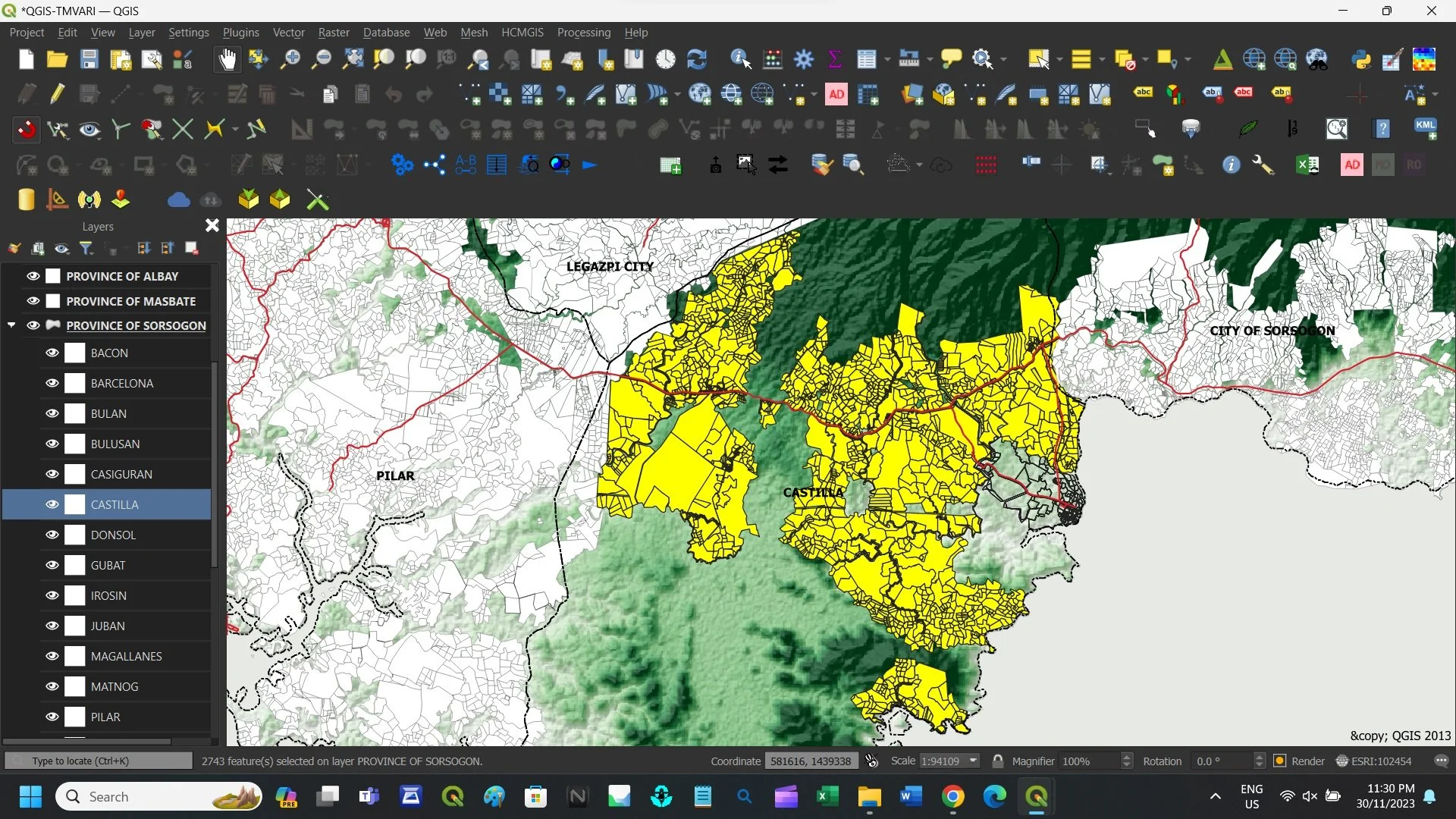This screenshot has height=819, width=1456.
Task: Collapse the PROVINCE OF SORSOGON group
Action: pos(11,325)
